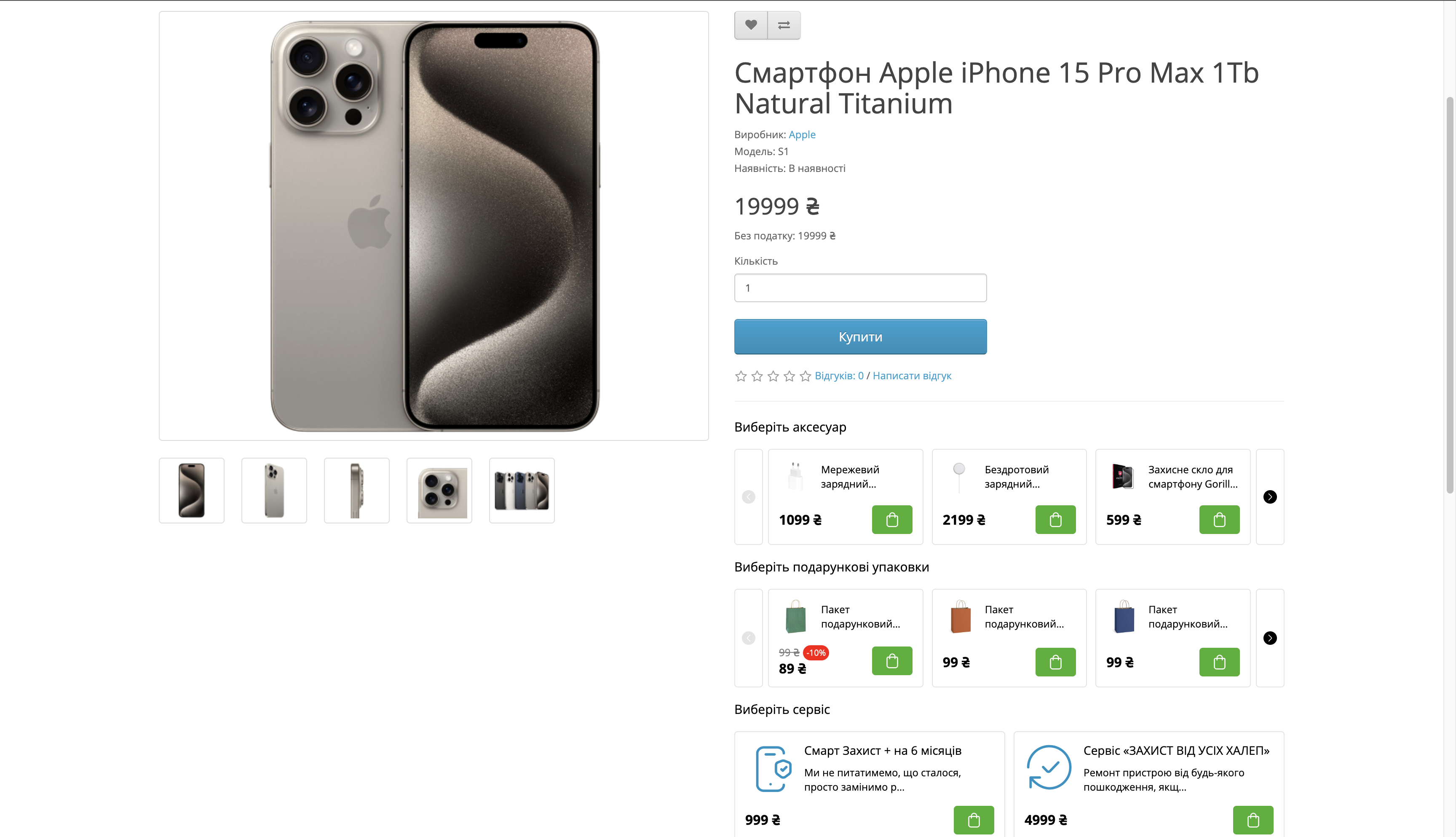Open Відгуків: 0 reviews link
Image resolution: width=1456 pixels, height=837 pixels.
[x=839, y=376]
